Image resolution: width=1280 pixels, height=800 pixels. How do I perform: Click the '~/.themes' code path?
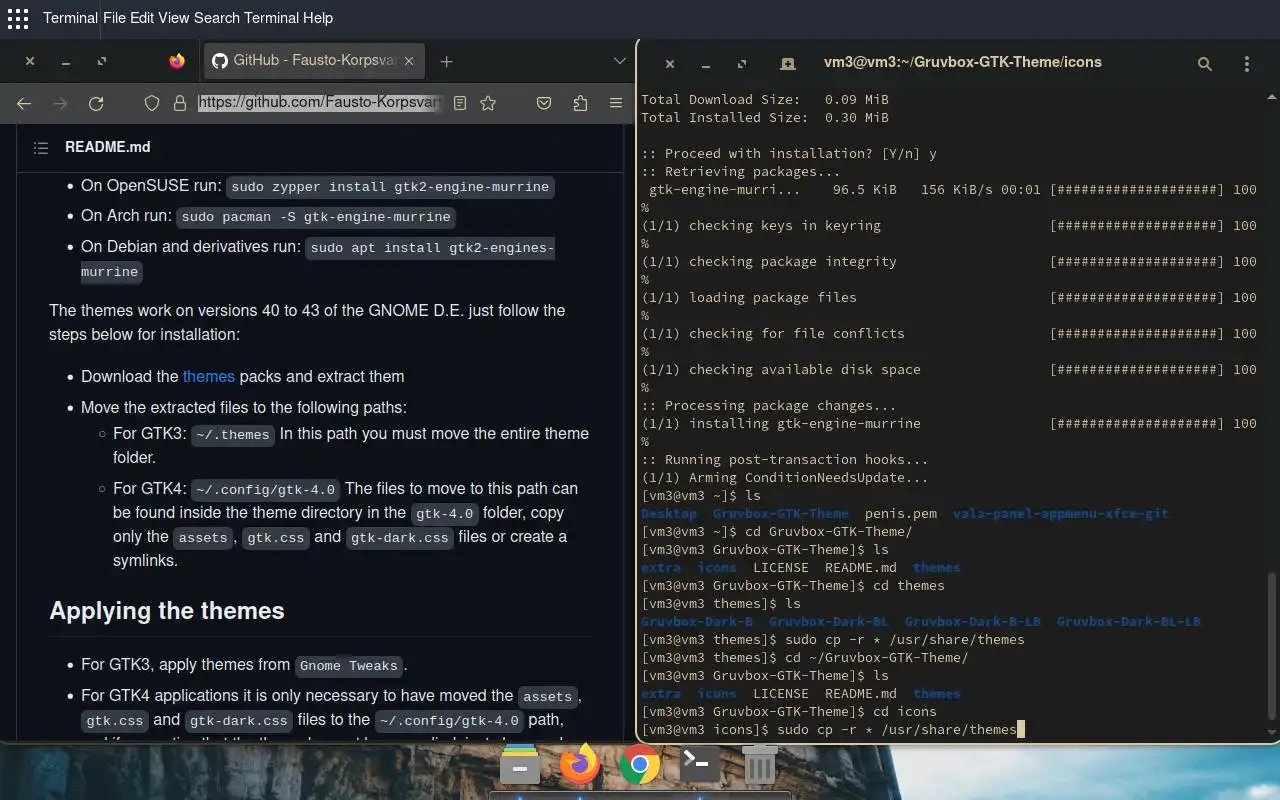coord(232,434)
